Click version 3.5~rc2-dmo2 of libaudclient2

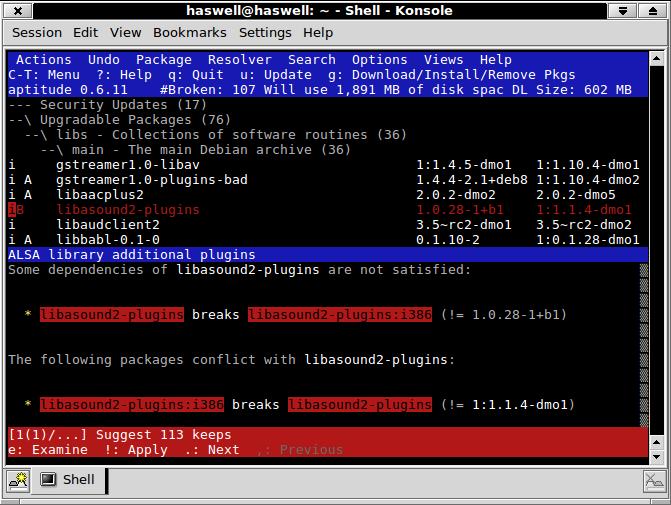point(584,225)
